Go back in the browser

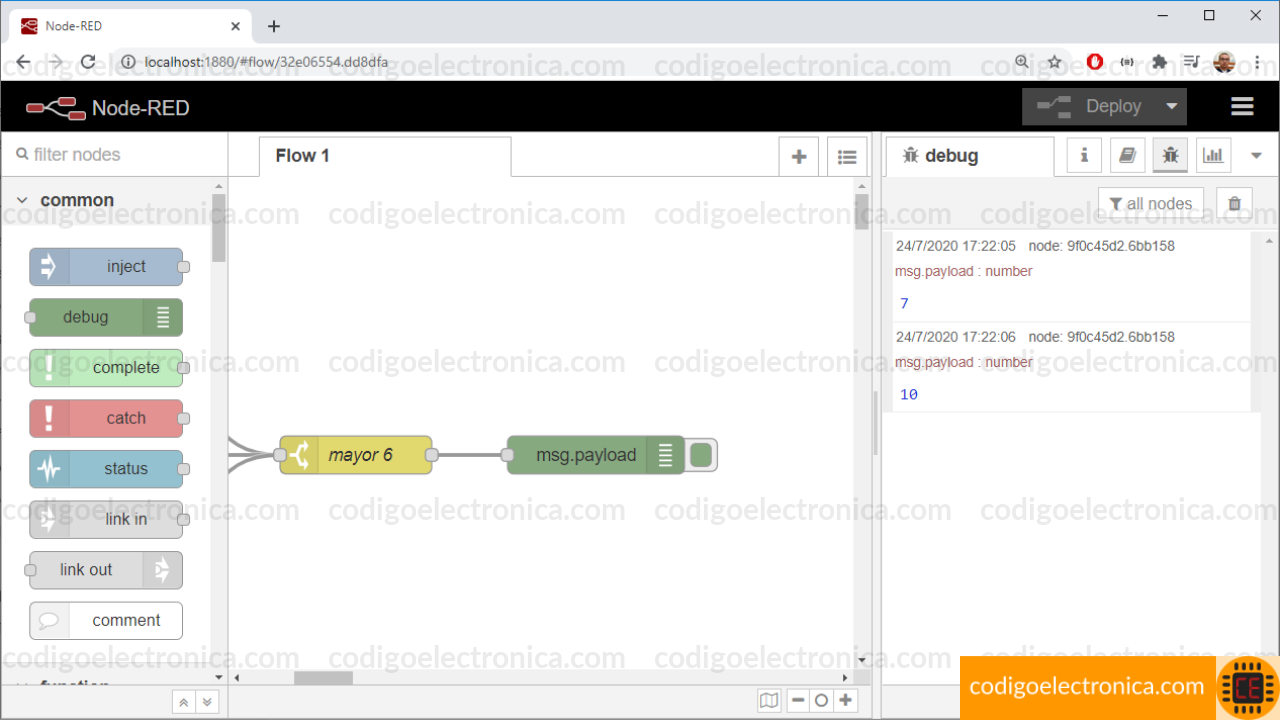point(23,62)
